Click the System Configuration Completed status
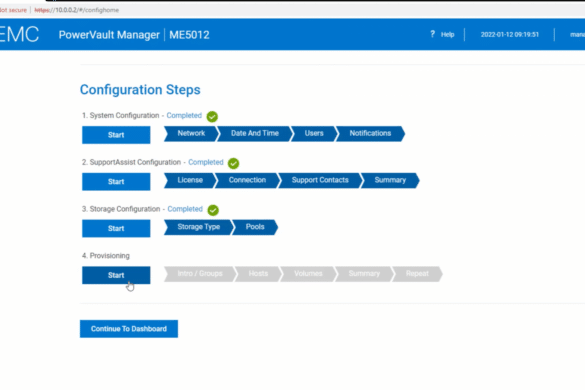The image size is (585, 390). click(x=184, y=116)
